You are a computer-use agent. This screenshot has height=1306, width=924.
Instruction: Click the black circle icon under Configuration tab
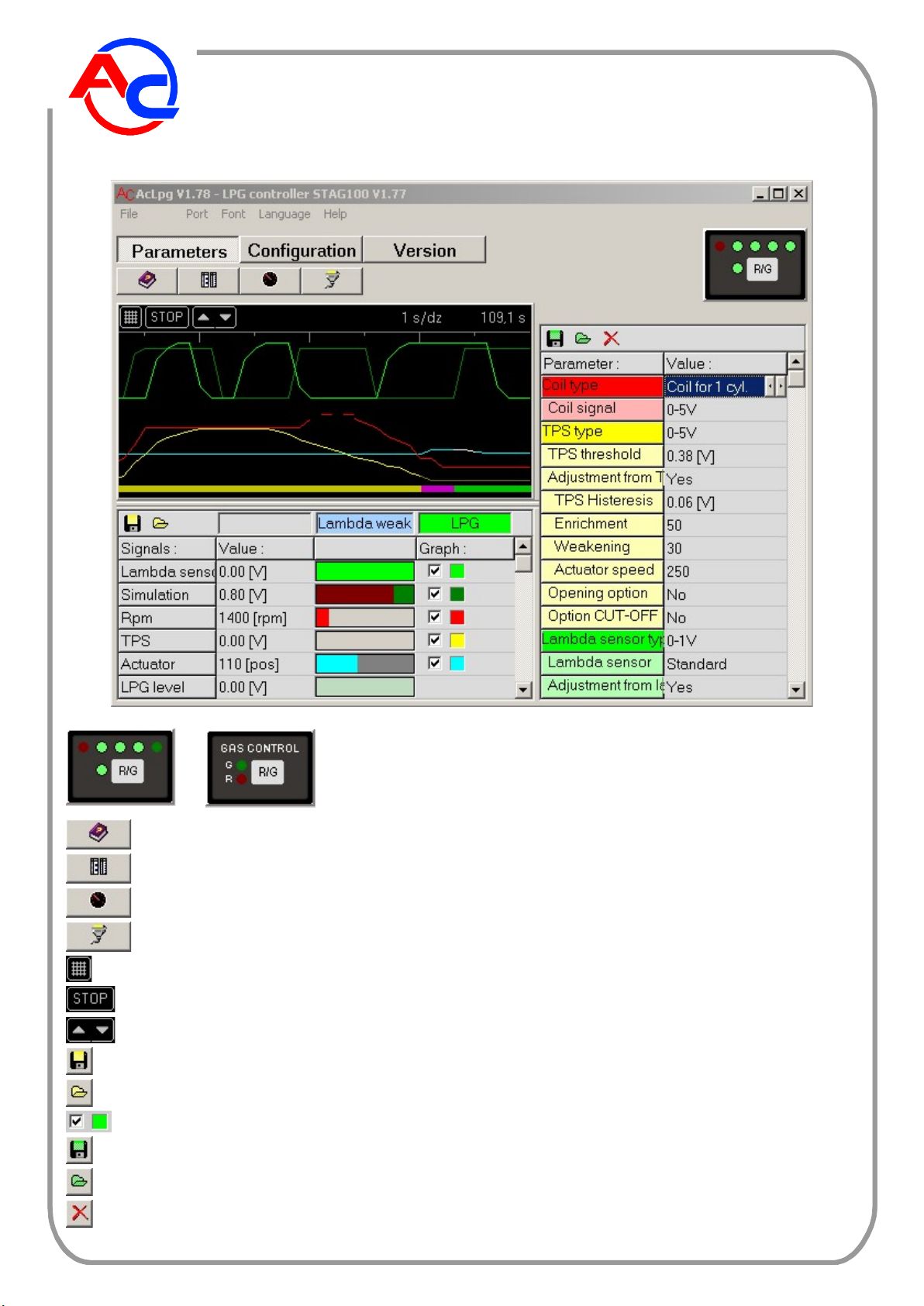coord(270,280)
